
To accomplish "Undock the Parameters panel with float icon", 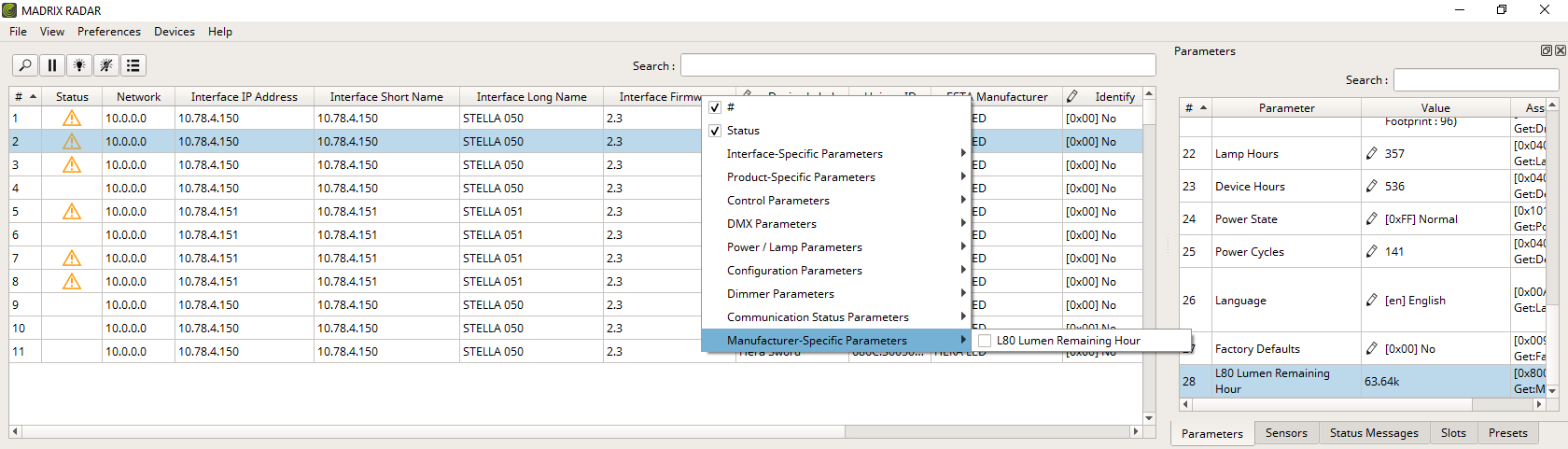I will 1546,50.
